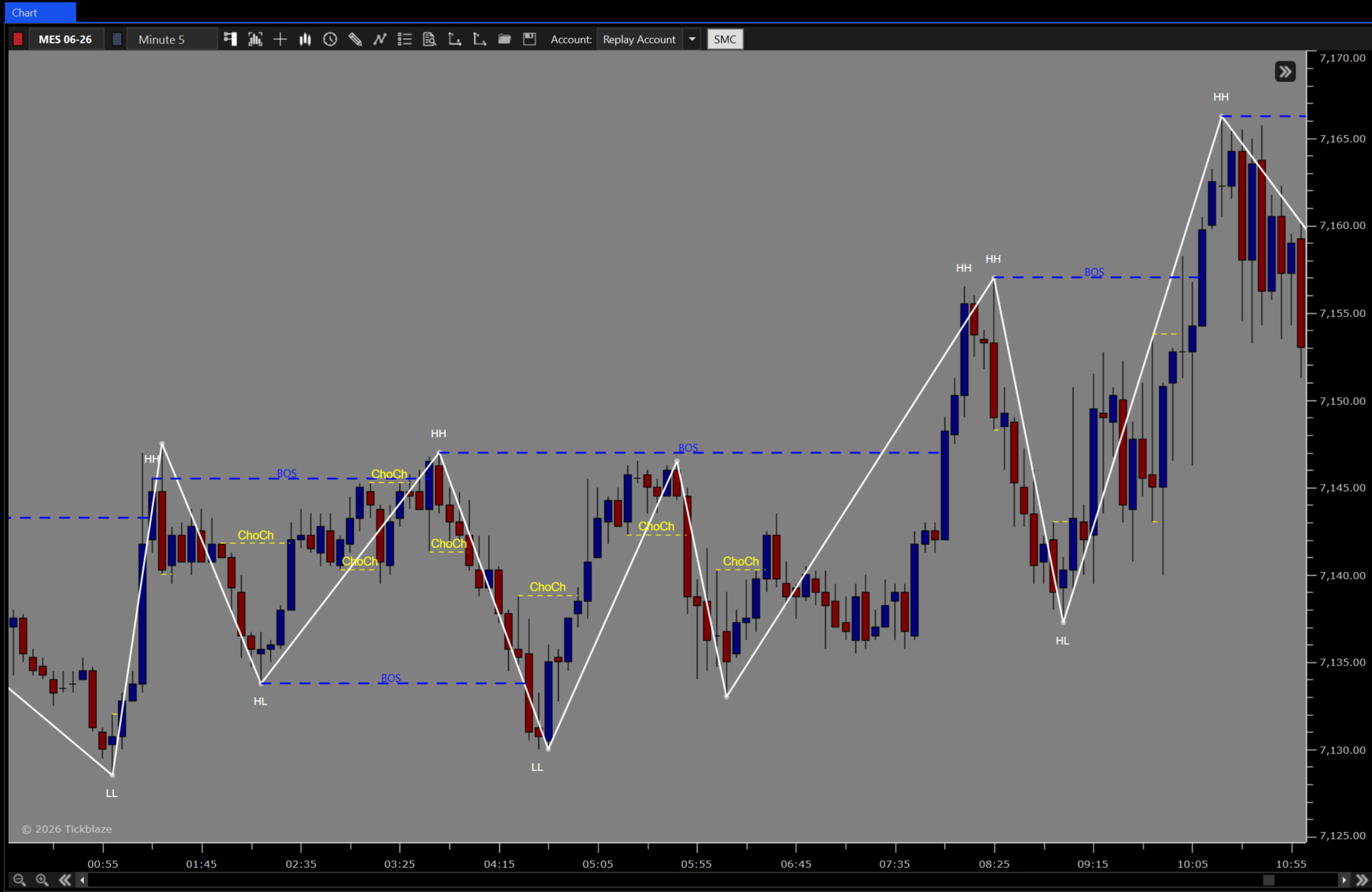The height and width of the screenshot is (892, 1372).
Task: Select the pencil drawing tools icon
Action: click(x=355, y=39)
